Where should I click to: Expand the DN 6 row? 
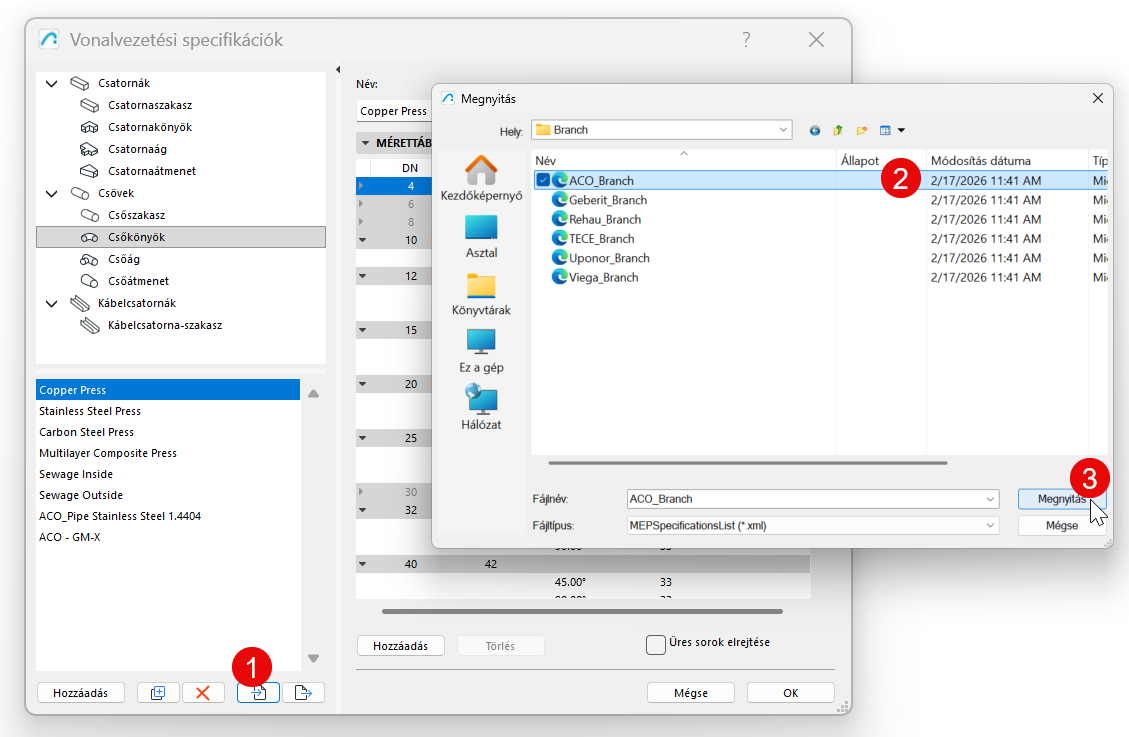click(x=361, y=204)
